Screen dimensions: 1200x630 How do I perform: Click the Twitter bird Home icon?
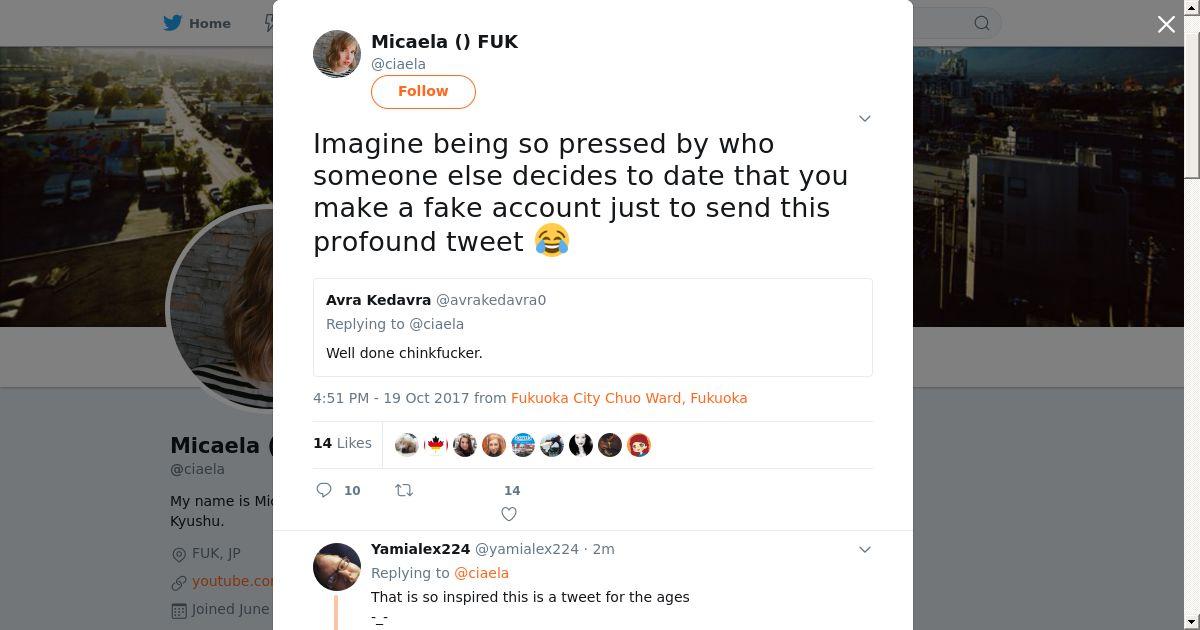click(x=173, y=23)
